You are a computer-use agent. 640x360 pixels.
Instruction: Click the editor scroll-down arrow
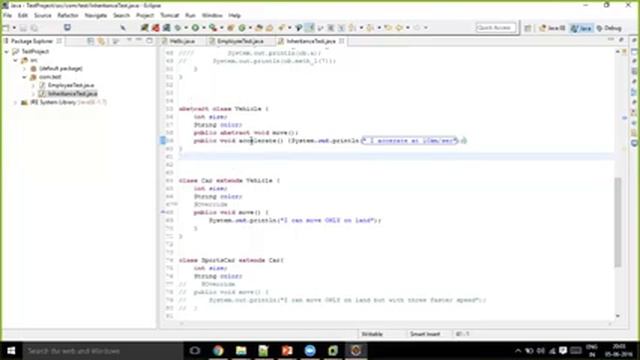(618, 316)
